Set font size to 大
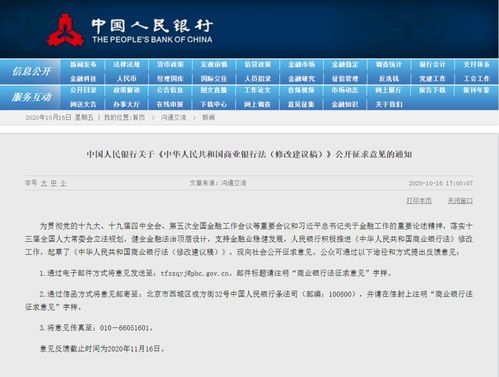The image size is (499, 377). tap(44, 183)
